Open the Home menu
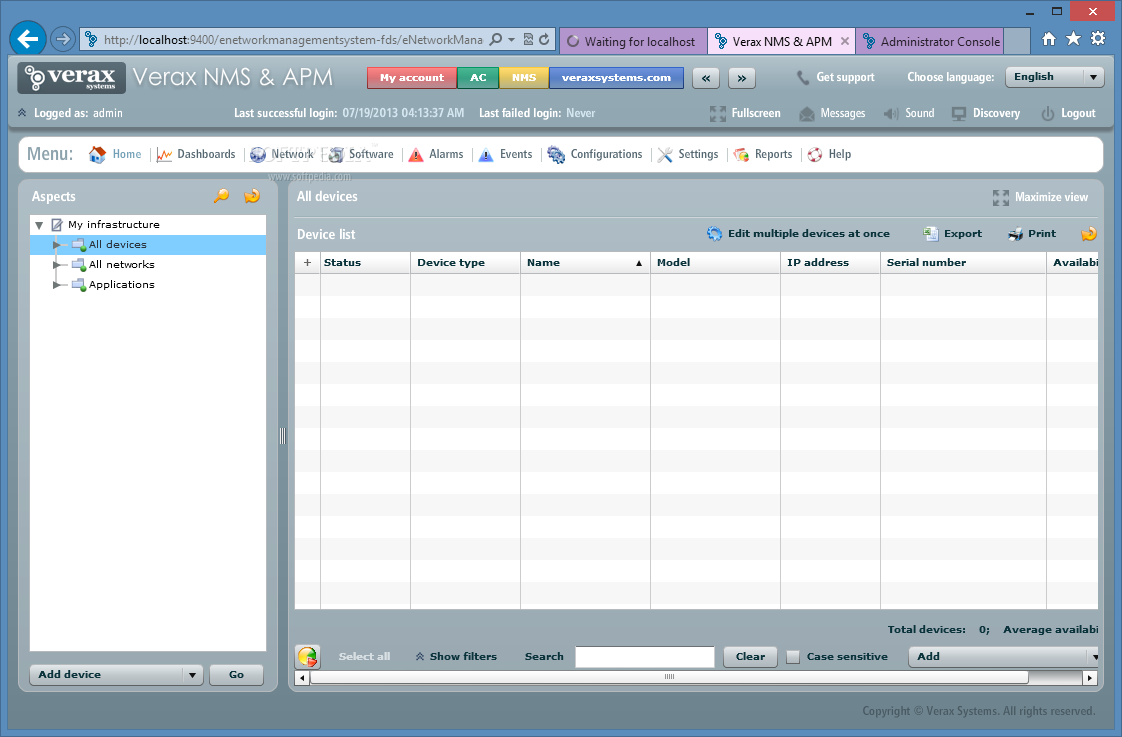The image size is (1122, 737). coord(115,154)
